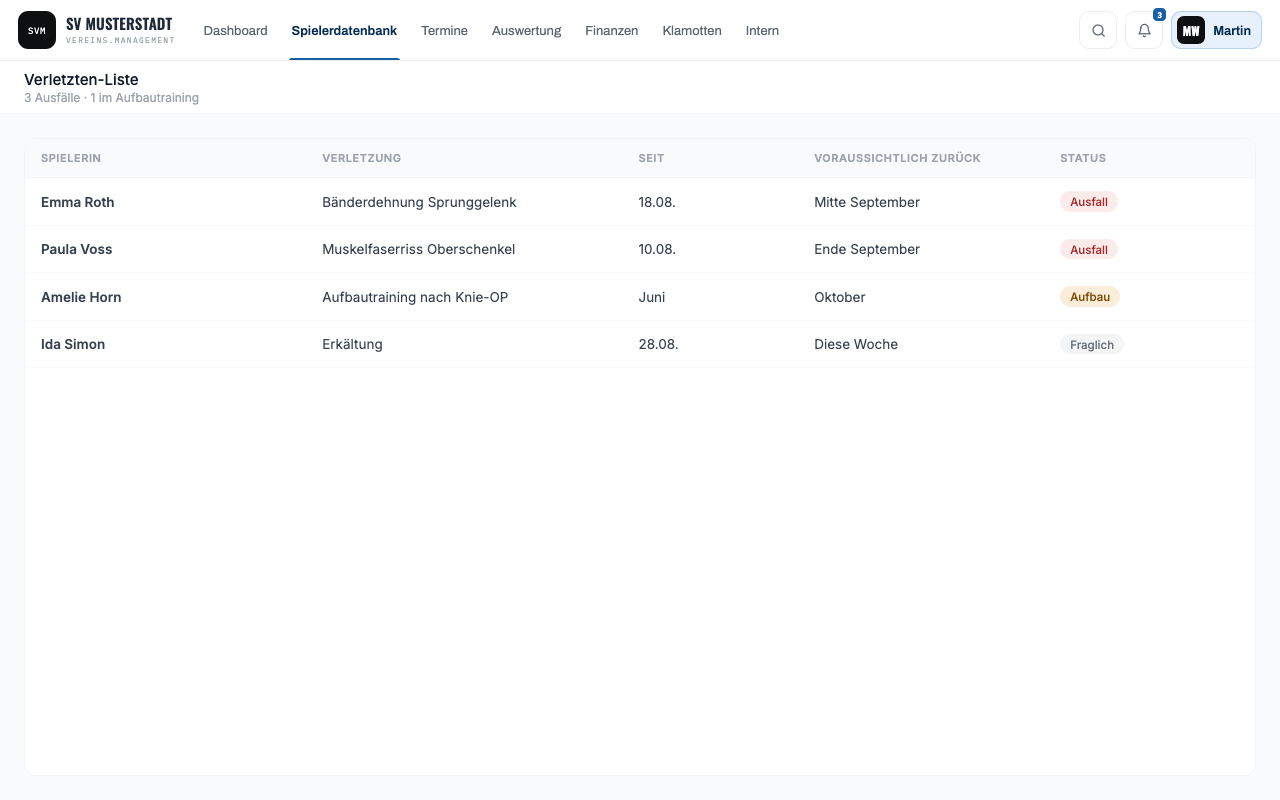Image resolution: width=1280 pixels, height=800 pixels.
Task: Click the MW avatar icon
Action: (1191, 30)
